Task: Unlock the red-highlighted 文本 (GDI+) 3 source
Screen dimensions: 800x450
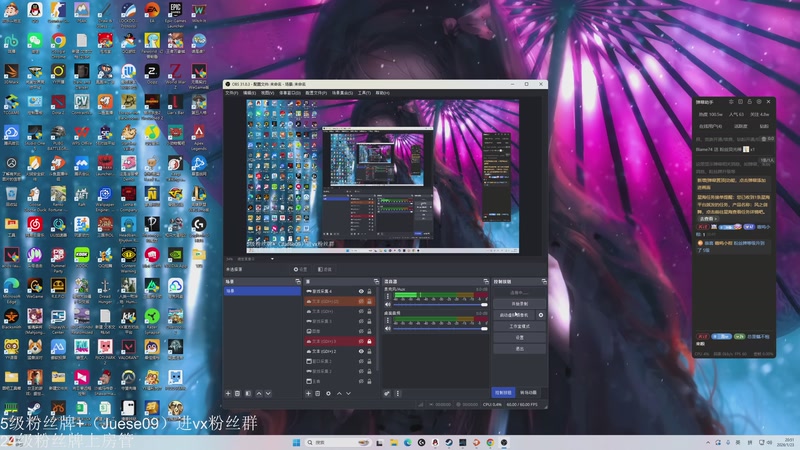Action: tap(369, 341)
